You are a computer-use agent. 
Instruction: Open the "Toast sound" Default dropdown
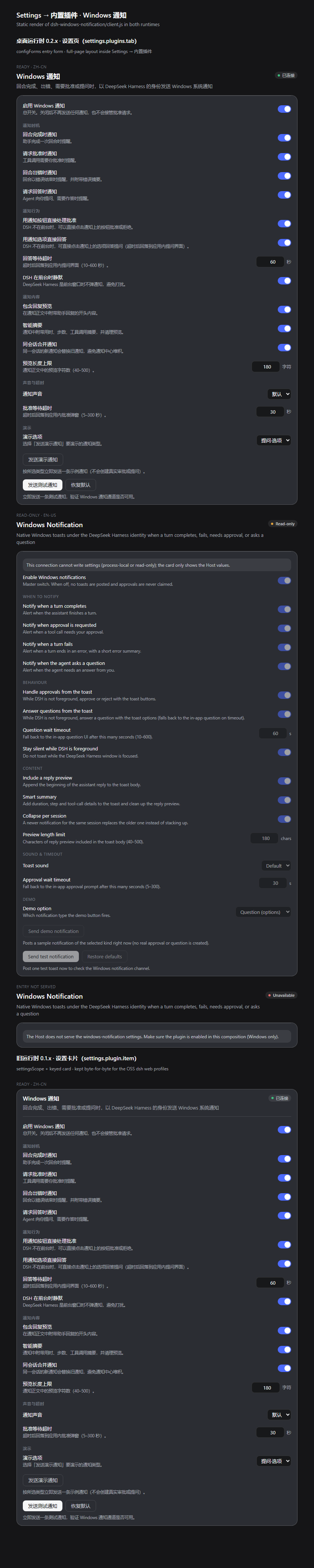pos(277,865)
